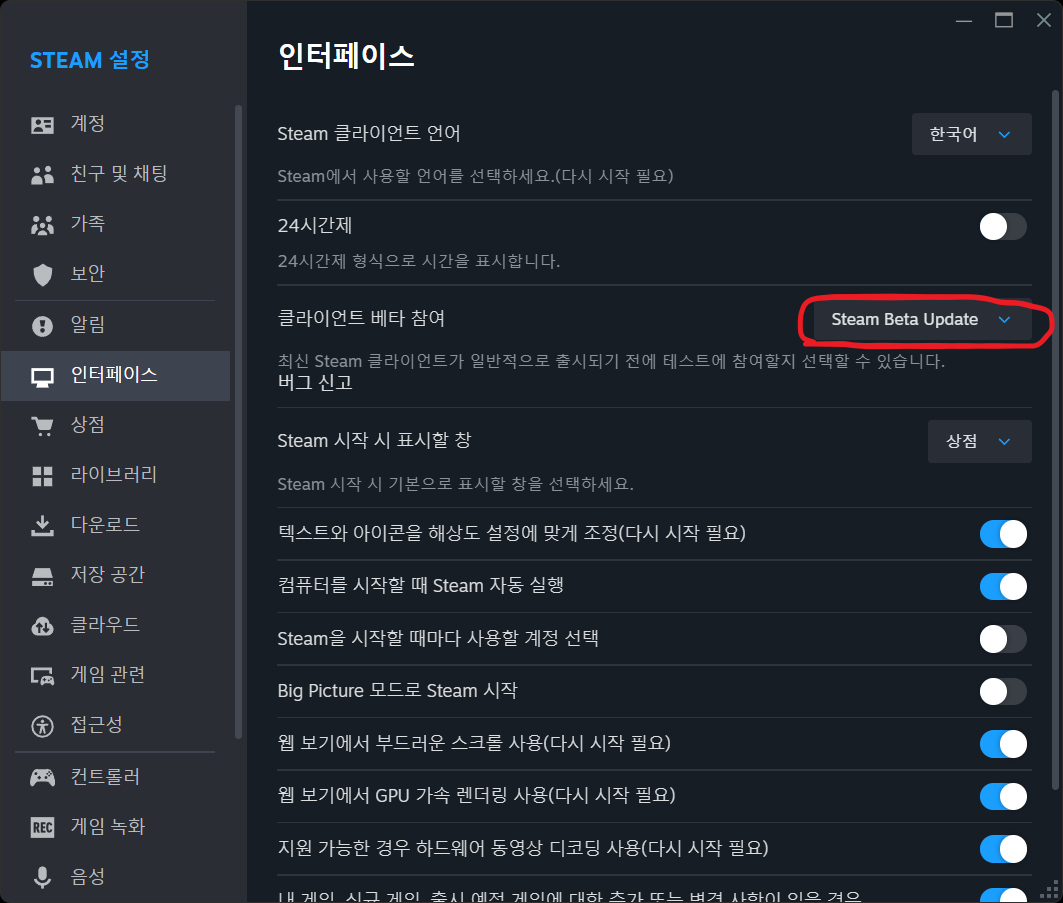Open the 한국어 language dropdown
The width and height of the screenshot is (1063, 903).
click(970, 134)
